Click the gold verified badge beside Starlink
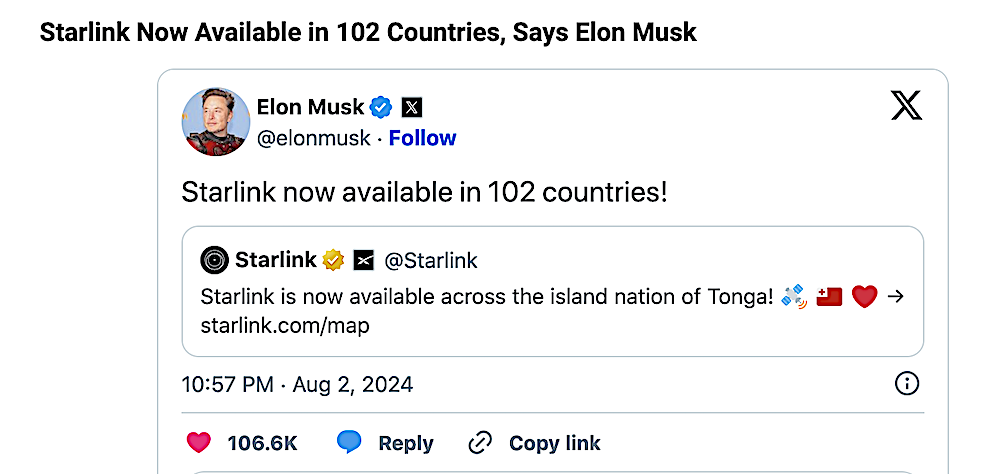Screen dimensions: 1008x474 pyautogui.click(x=333, y=261)
